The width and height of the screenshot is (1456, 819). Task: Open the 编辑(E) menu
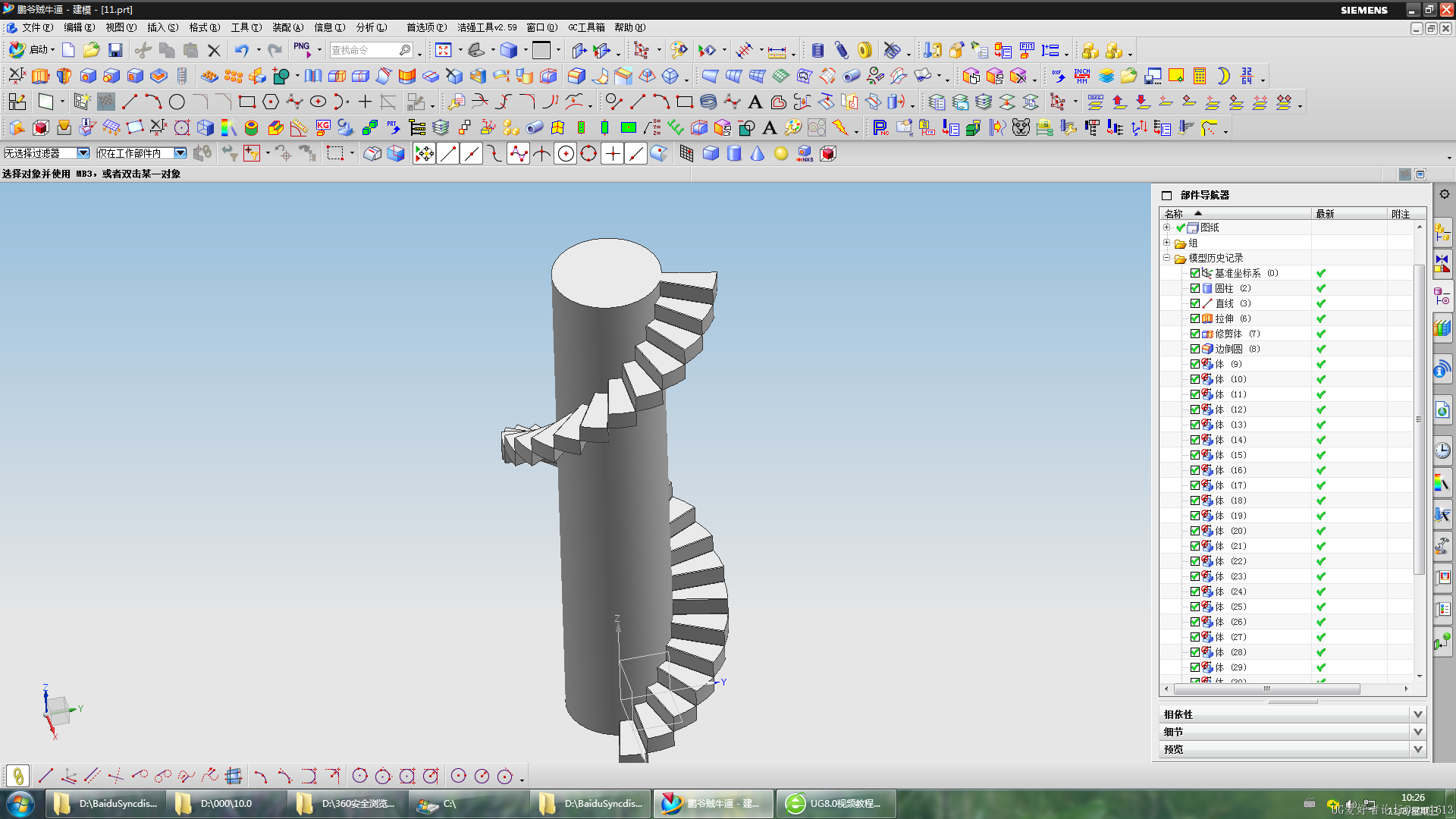click(79, 27)
